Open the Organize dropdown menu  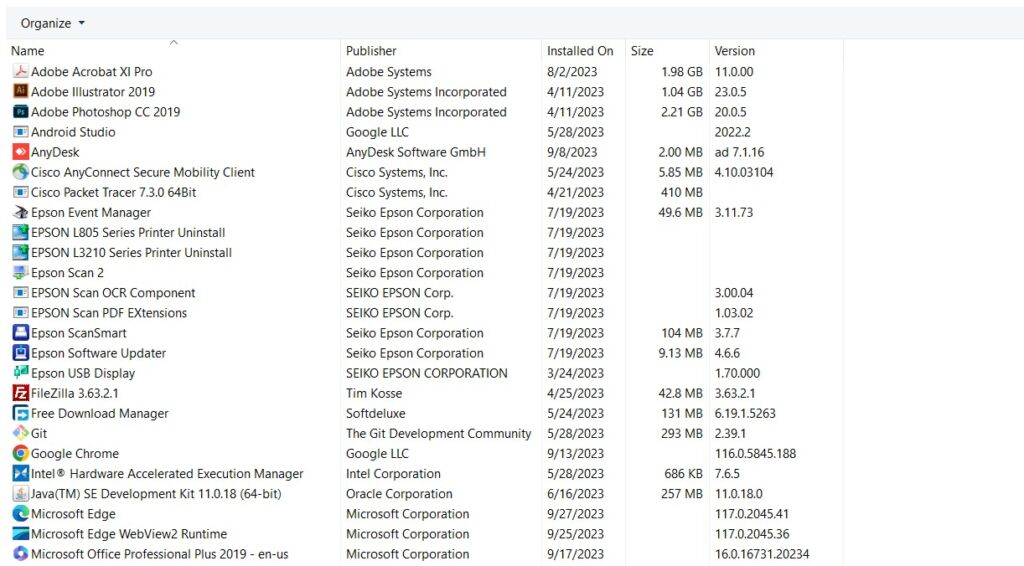[52, 24]
